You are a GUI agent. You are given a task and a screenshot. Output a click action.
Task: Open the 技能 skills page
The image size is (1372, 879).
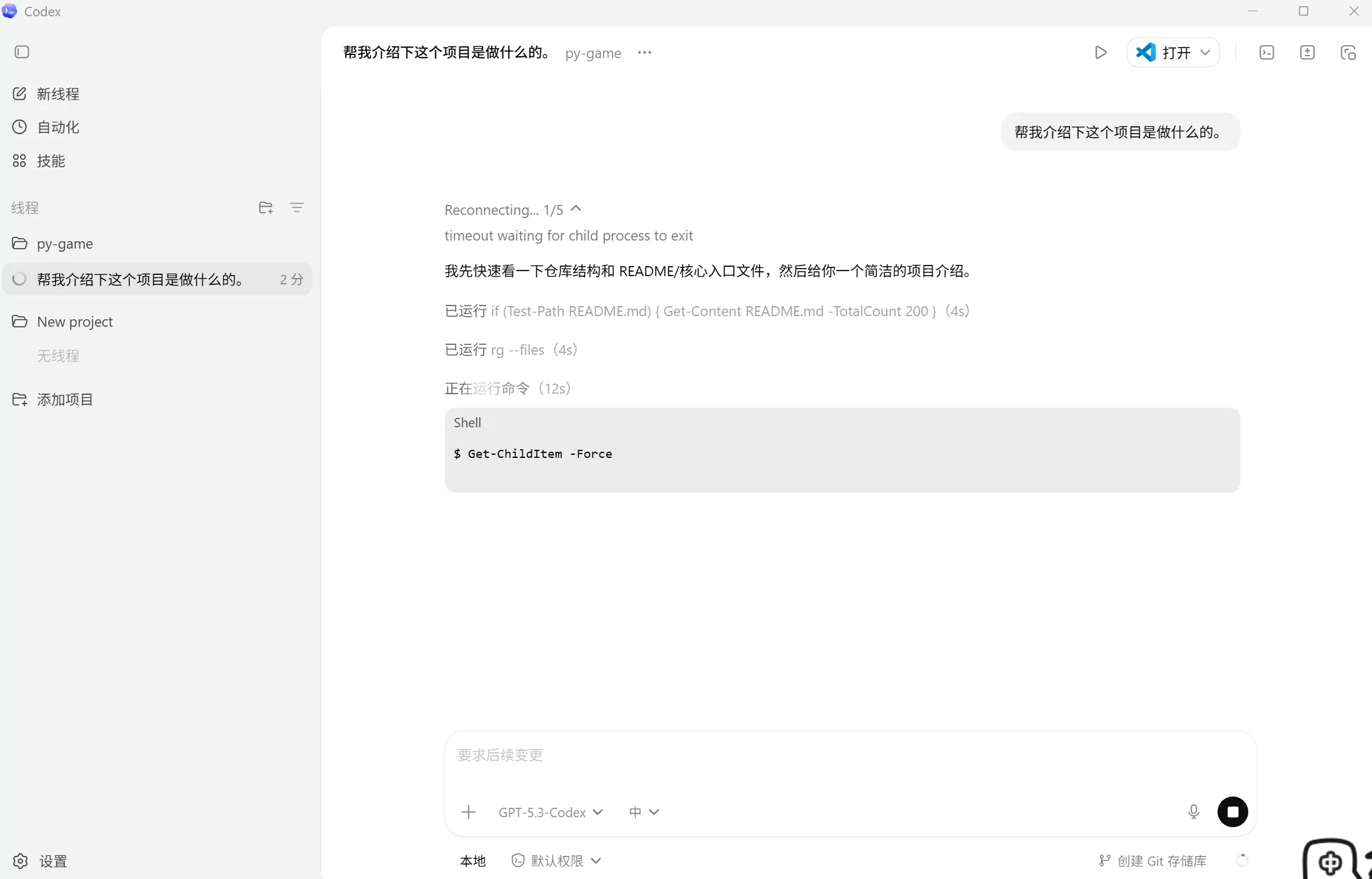click(x=39, y=161)
